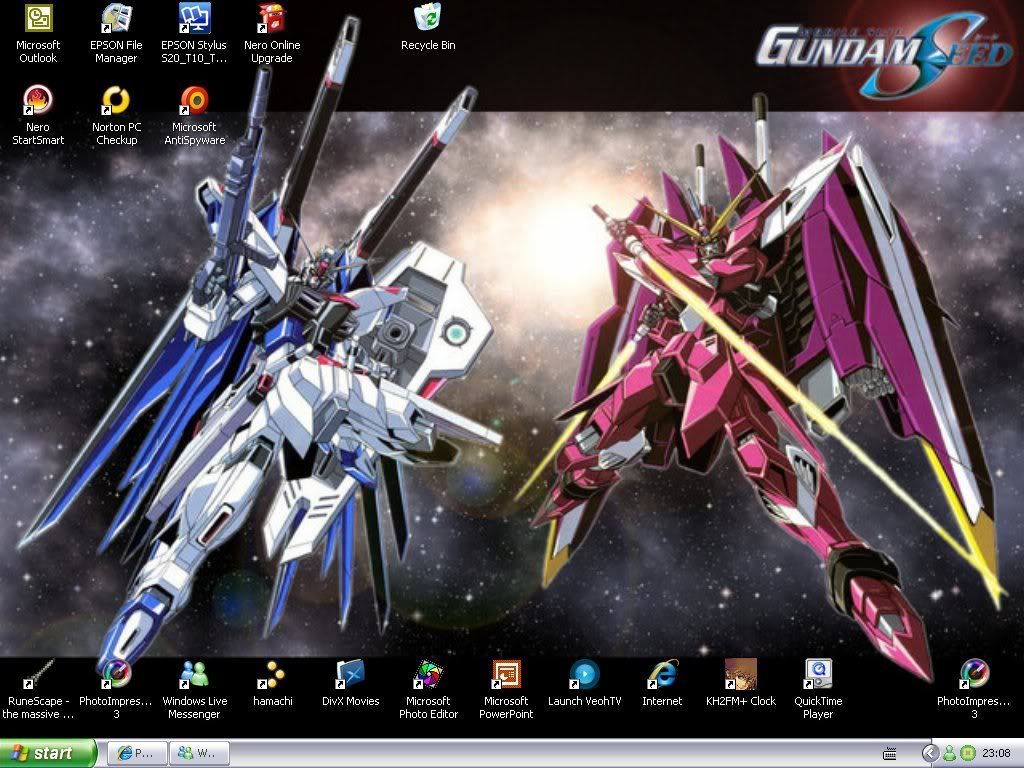Expand hidden system tray icons
Viewport: 1024px width, 768px height.
(930, 754)
